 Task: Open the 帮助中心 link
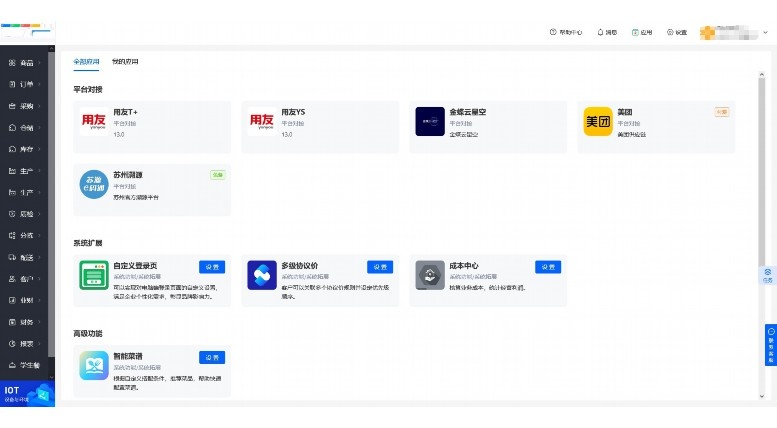coord(566,32)
